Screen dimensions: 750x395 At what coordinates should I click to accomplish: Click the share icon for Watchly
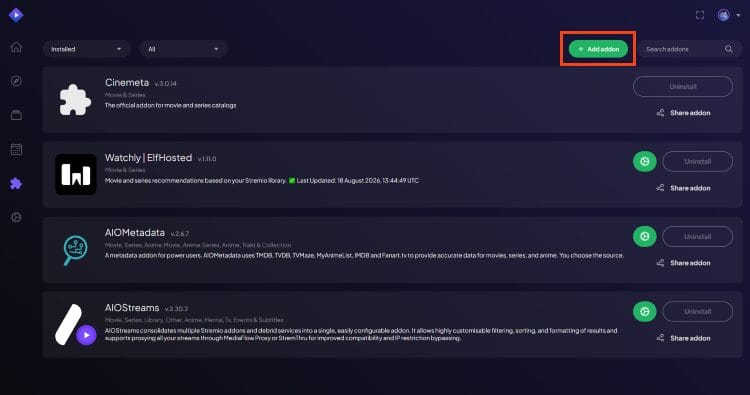[x=661, y=188]
